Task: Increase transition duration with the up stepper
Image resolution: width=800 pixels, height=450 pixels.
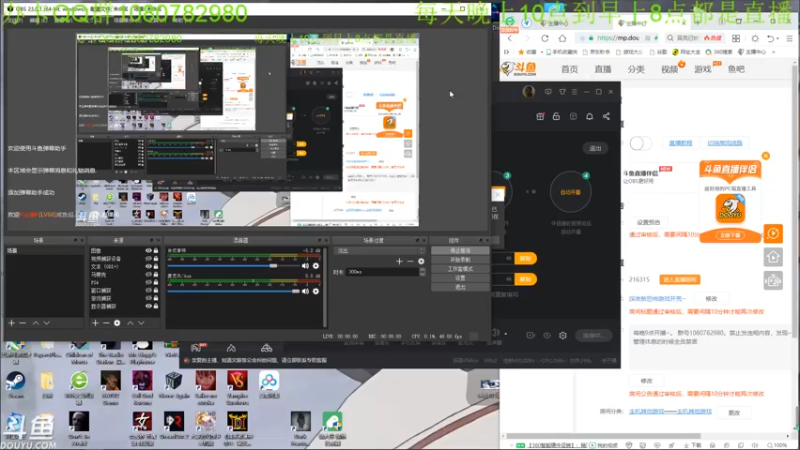Action: coord(422,270)
